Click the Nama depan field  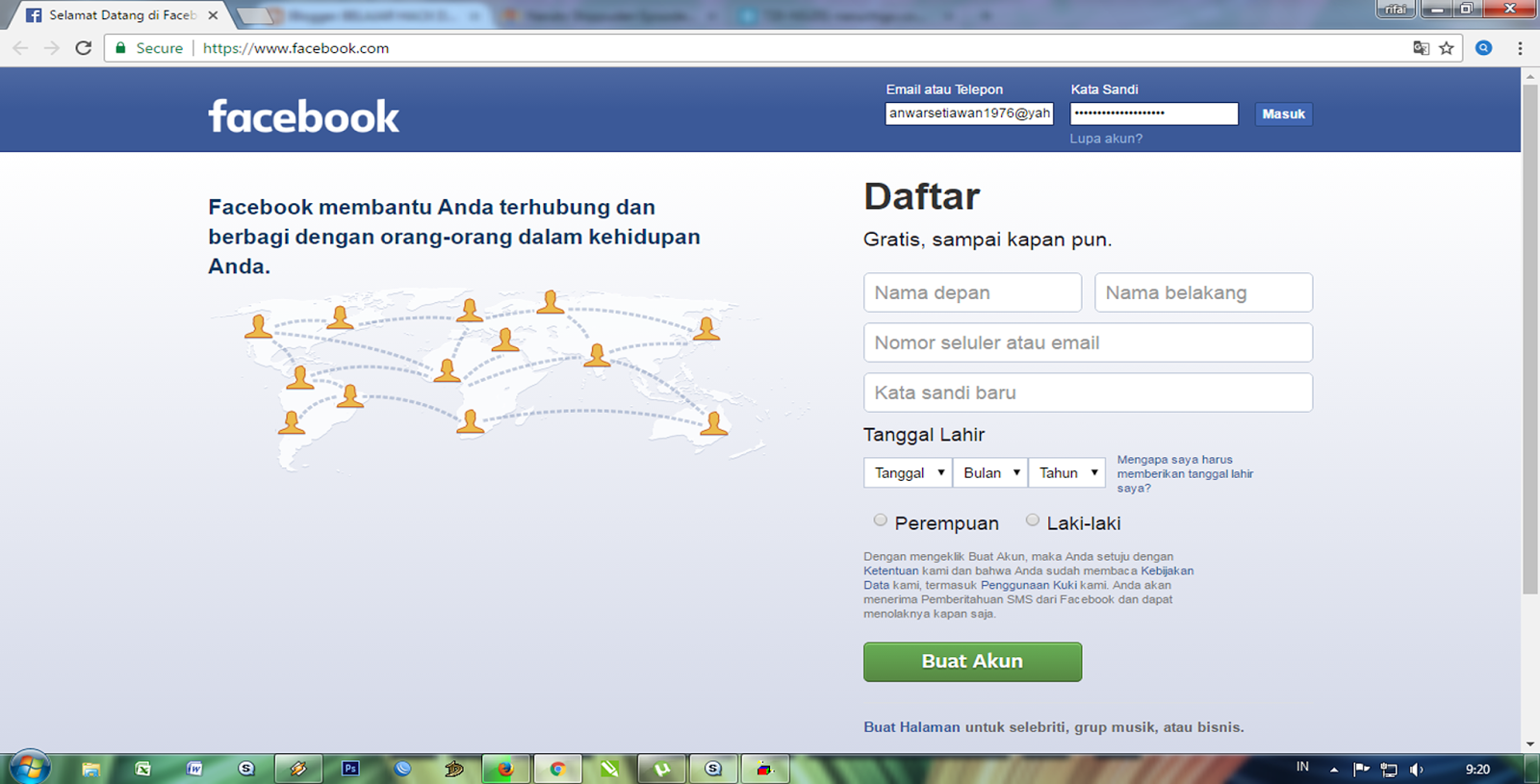pyautogui.click(x=972, y=292)
